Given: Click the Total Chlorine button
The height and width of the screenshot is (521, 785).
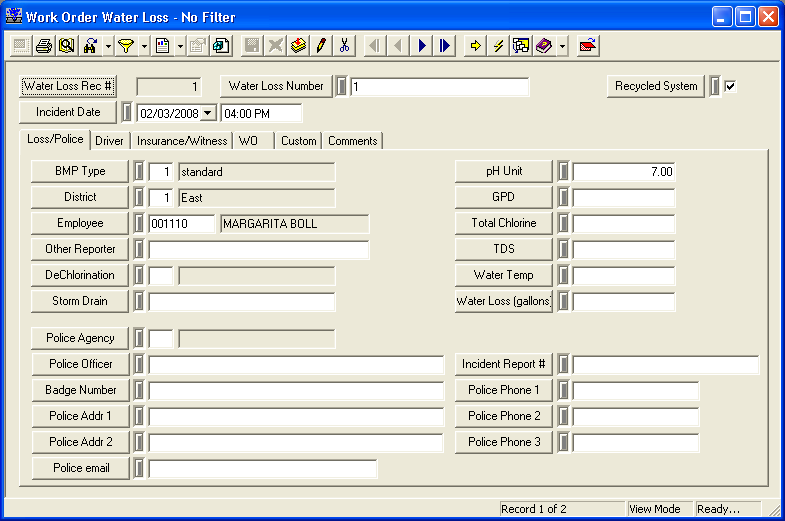Looking at the screenshot, I should (x=504, y=223).
